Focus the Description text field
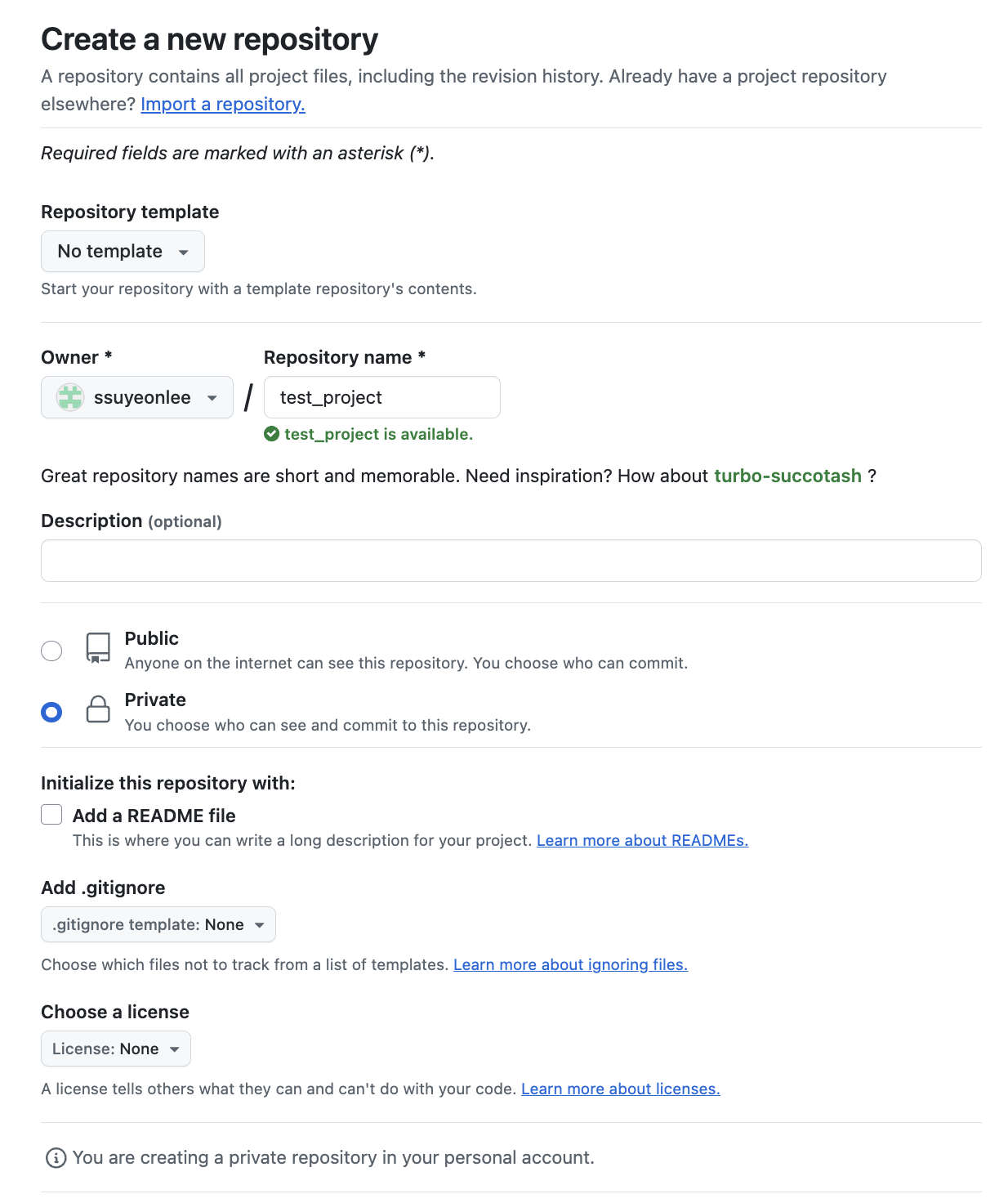Screen dimensions: 1008x1203 click(511, 561)
